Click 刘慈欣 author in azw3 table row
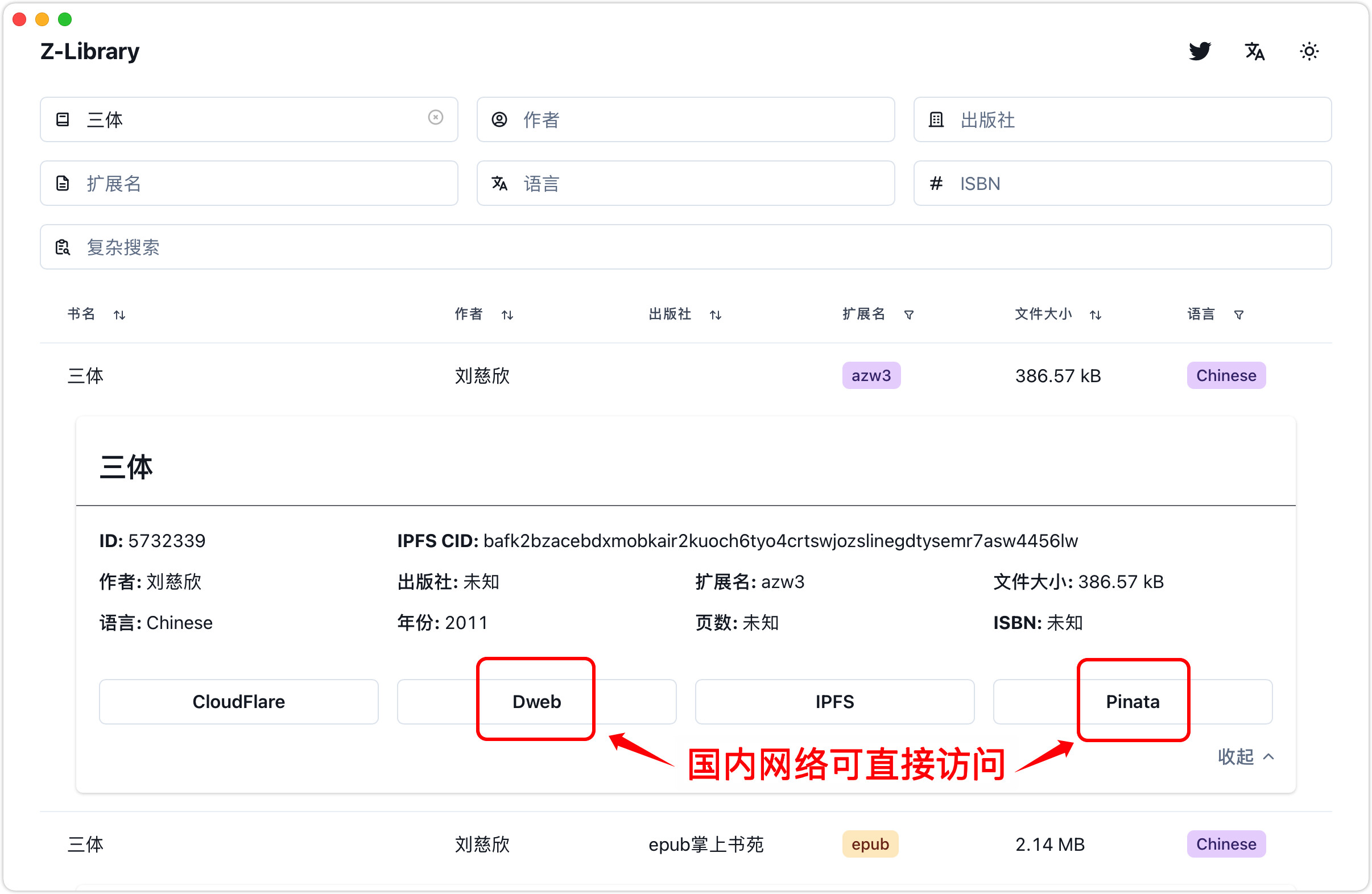Viewport: 1372px width, 894px height. click(x=482, y=376)
